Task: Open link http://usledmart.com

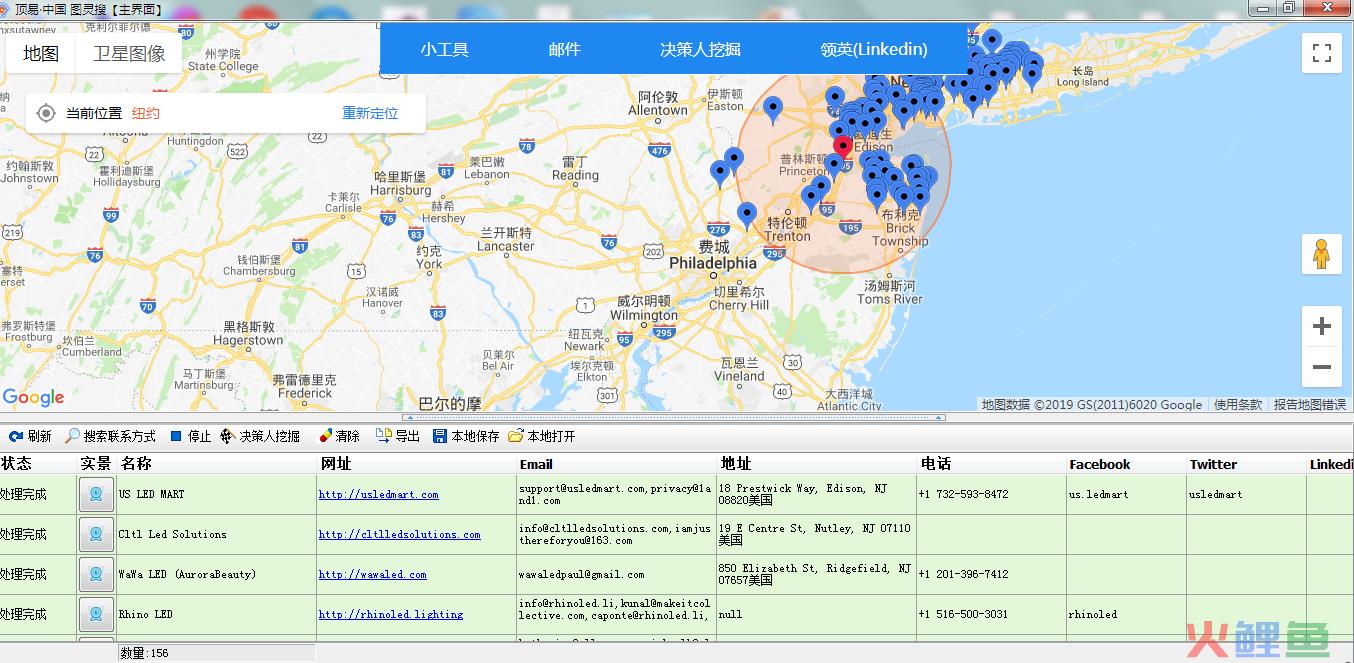Action: 378,494
